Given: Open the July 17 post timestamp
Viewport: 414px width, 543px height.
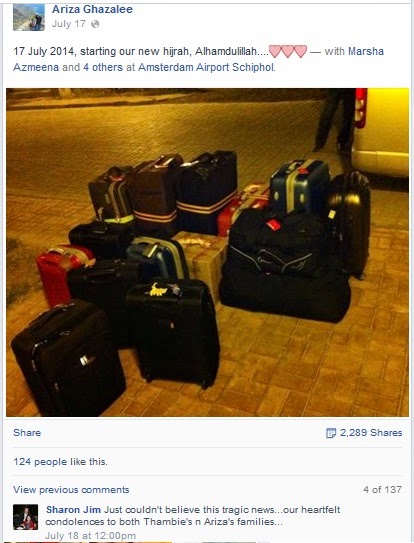Looking at the screenshot, I should coord(69,24).
